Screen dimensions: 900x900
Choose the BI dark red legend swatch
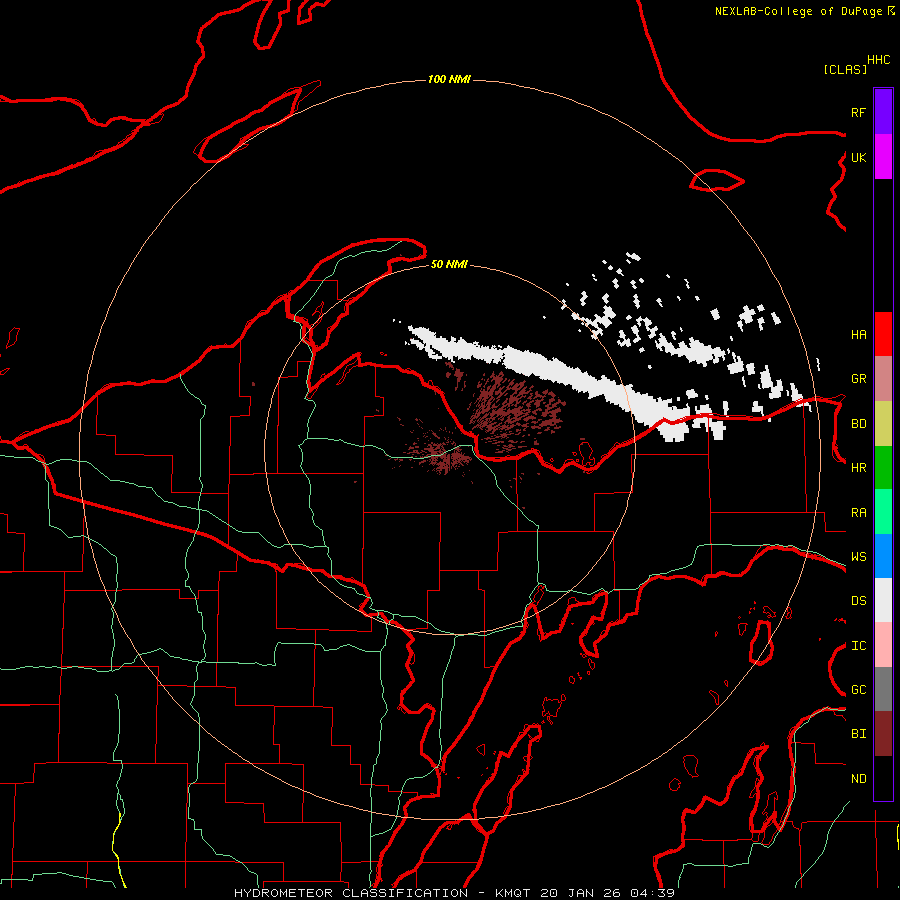pos(883,734)
